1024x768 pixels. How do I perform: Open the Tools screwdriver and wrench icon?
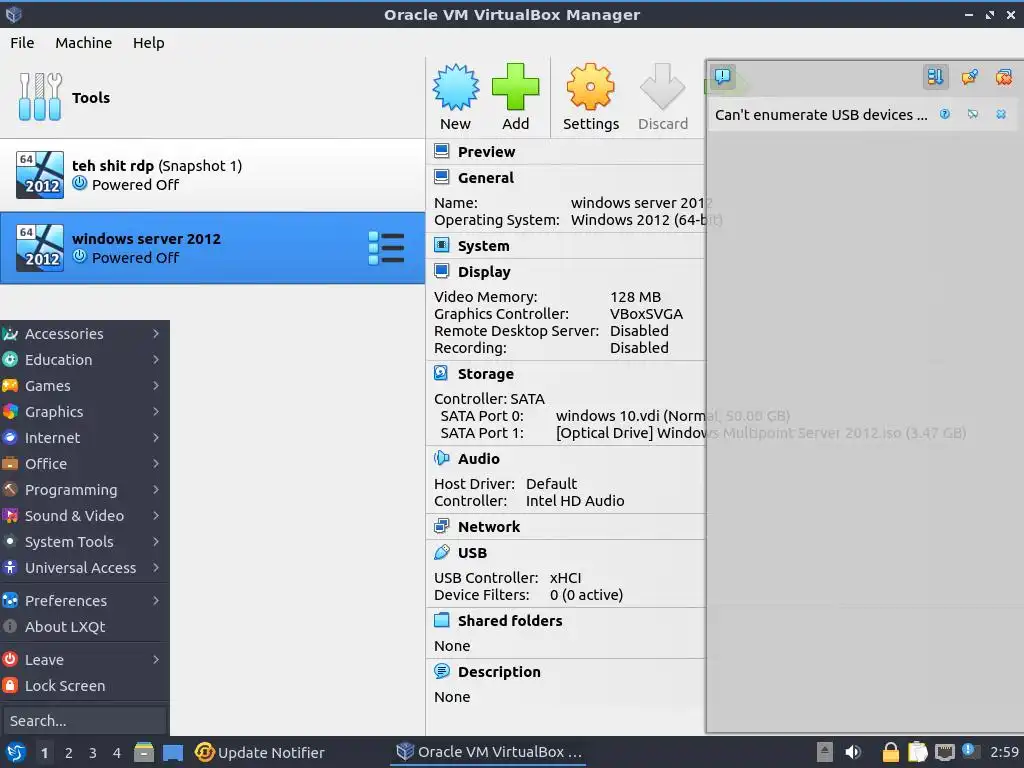click(40, 97)
